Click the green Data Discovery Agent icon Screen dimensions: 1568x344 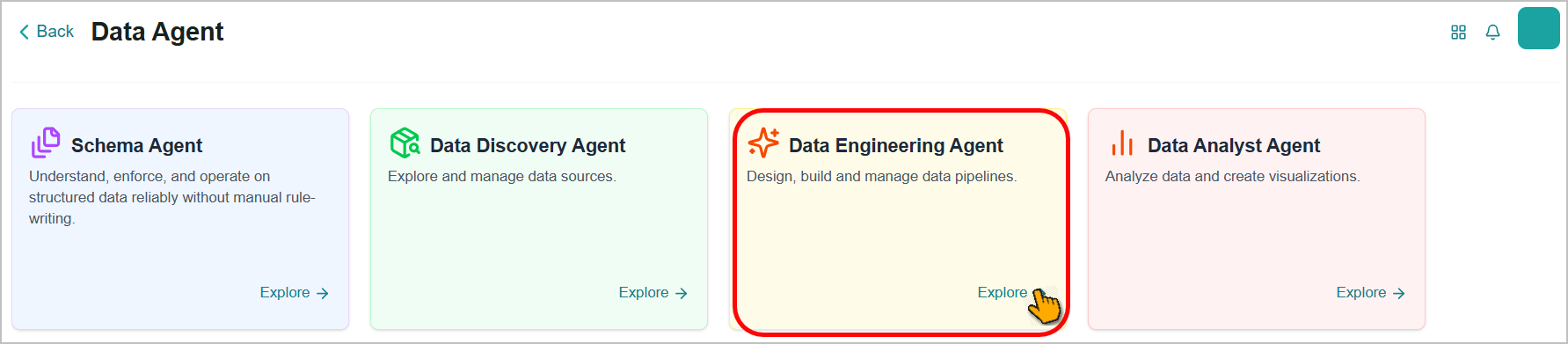tap(405, 143)
